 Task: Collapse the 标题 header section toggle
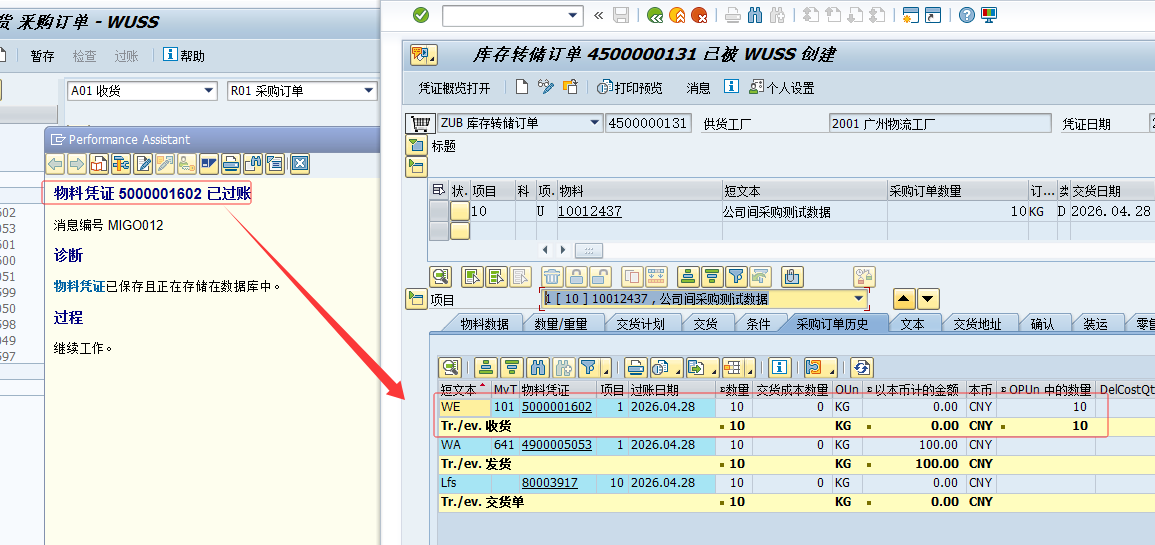pos(416,146)
